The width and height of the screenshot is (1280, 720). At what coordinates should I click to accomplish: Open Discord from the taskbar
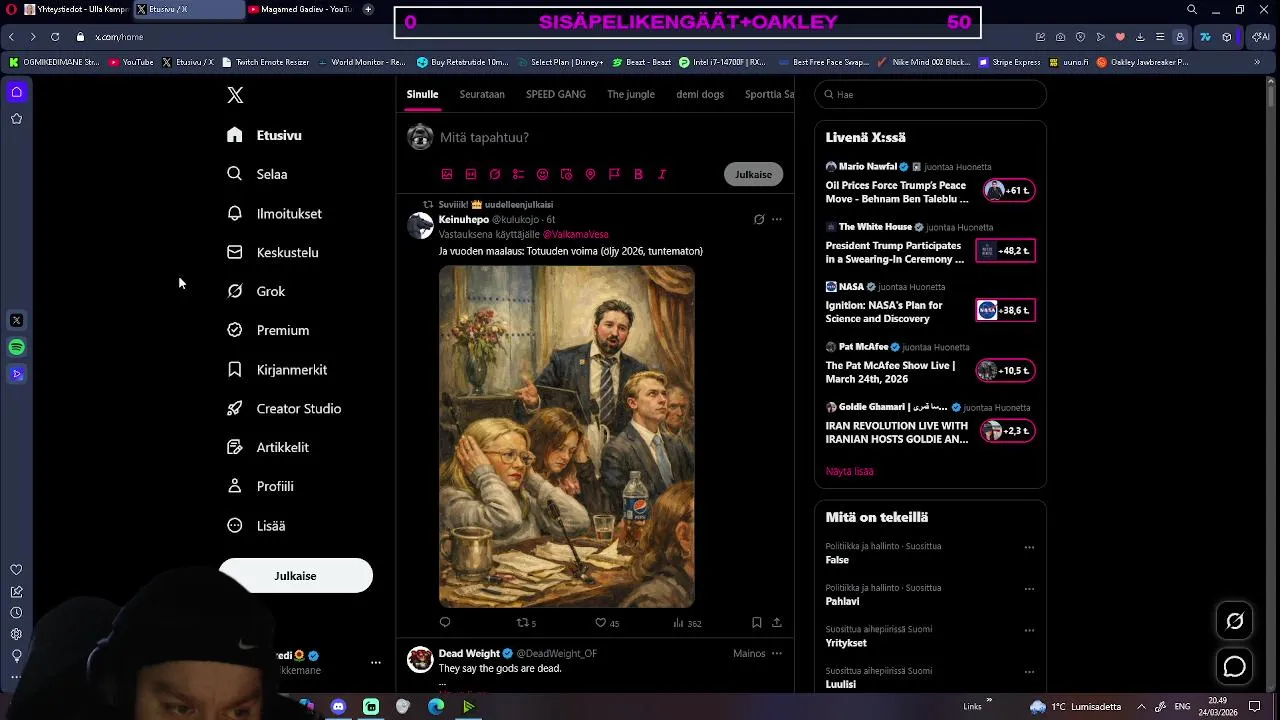point(338,707)
